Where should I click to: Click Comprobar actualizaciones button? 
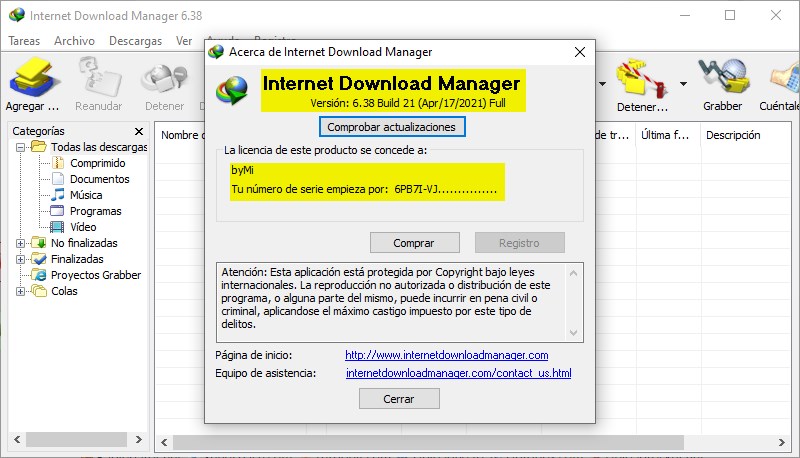point(392,127)
